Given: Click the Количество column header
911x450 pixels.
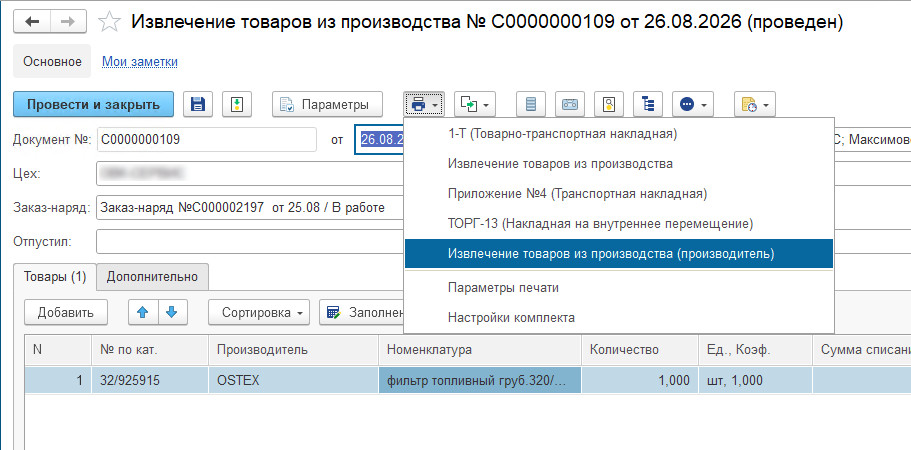Looking at the screenshot, I should coord(640,350).
